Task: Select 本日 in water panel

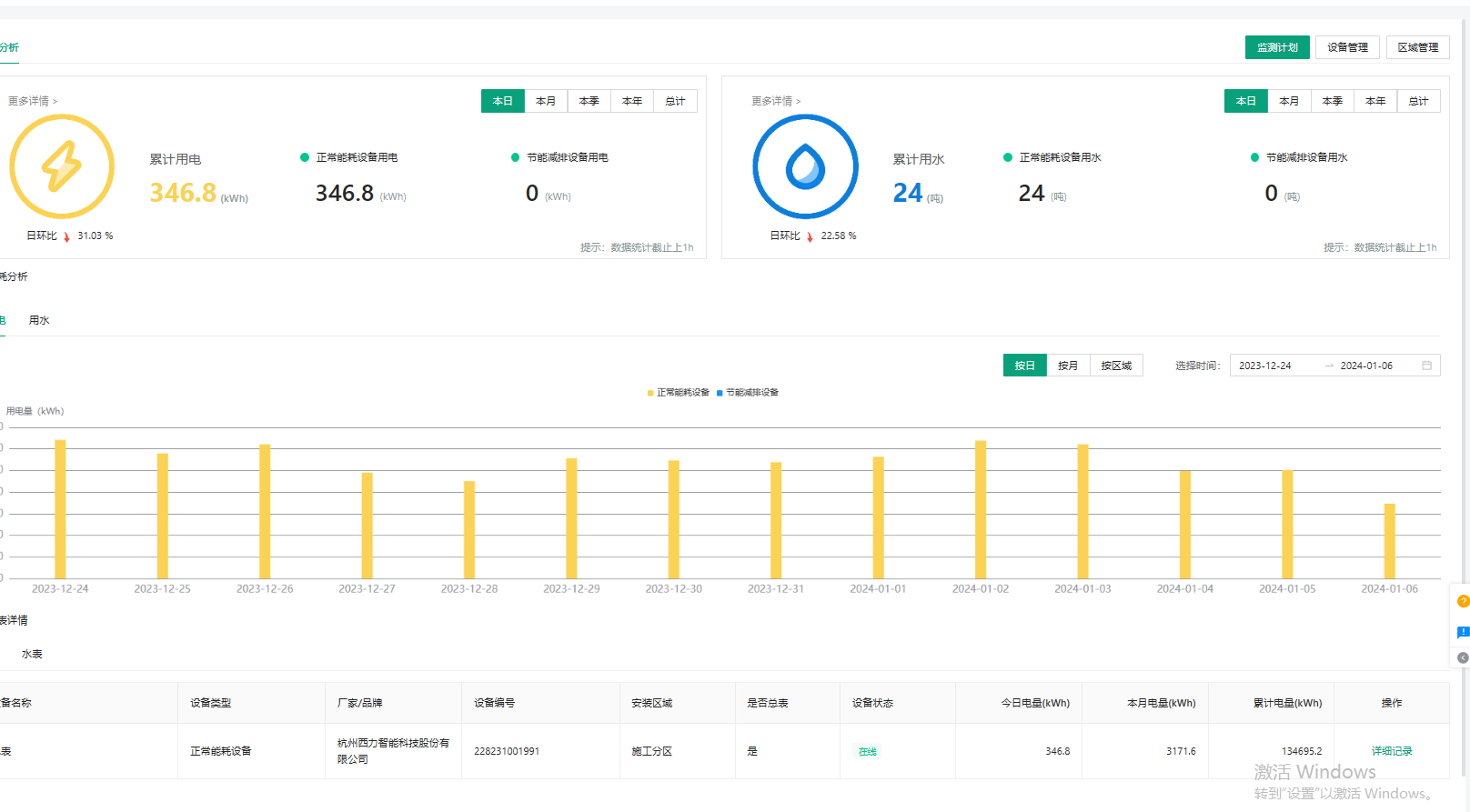Action: tap(1246, 101)
